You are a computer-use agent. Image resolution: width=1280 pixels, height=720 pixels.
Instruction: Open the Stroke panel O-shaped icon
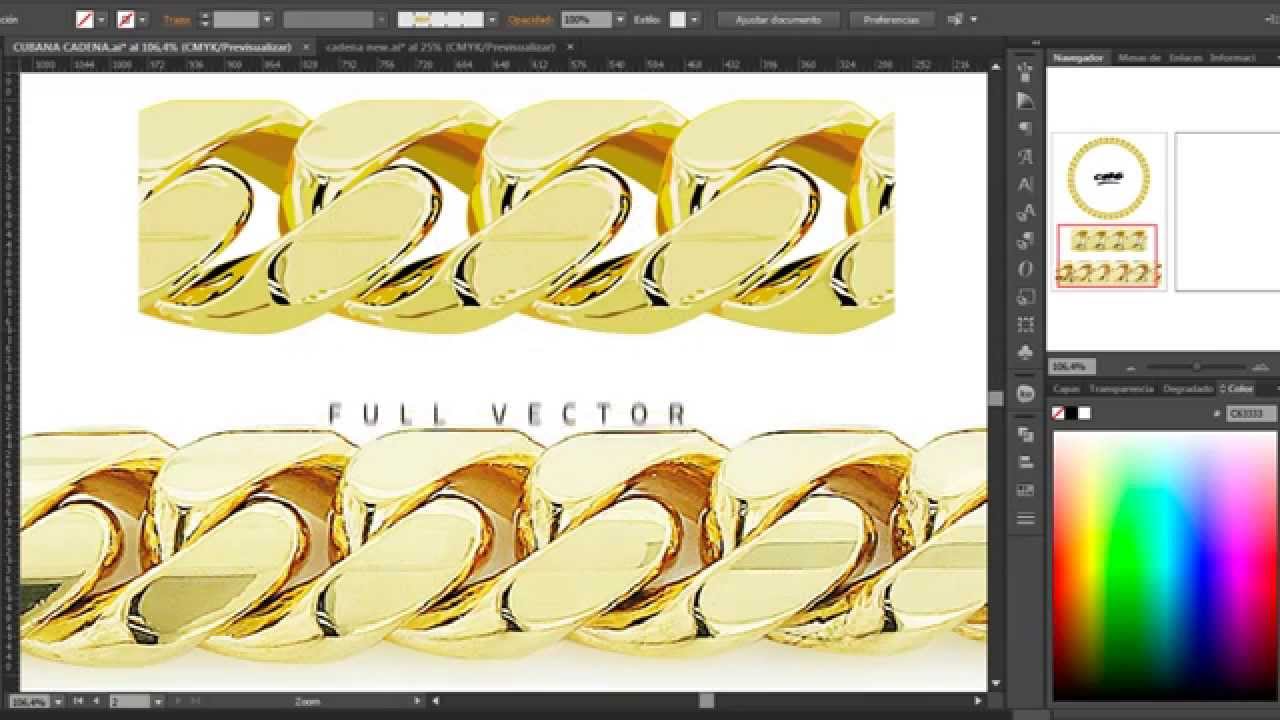1025,268
